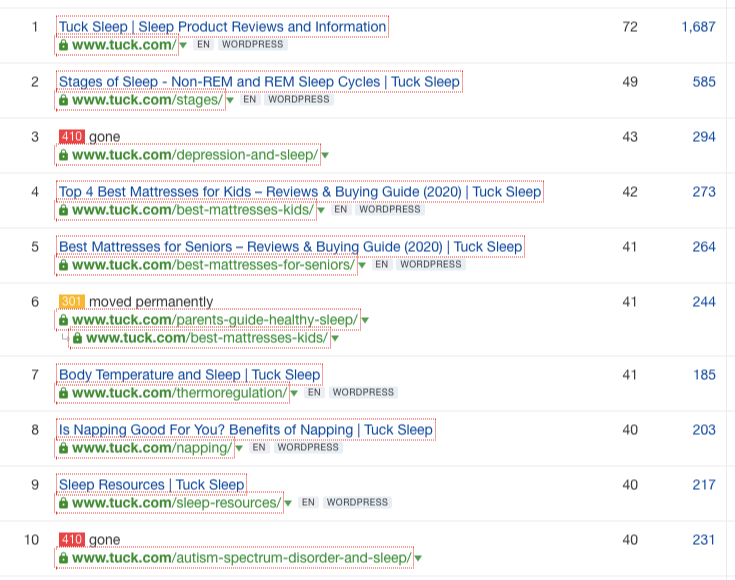This screenshot has height=580, width=735.
Task: Open the 231 value in the autism-spectrum-disorder row
Action: click(x=704, y=540)
